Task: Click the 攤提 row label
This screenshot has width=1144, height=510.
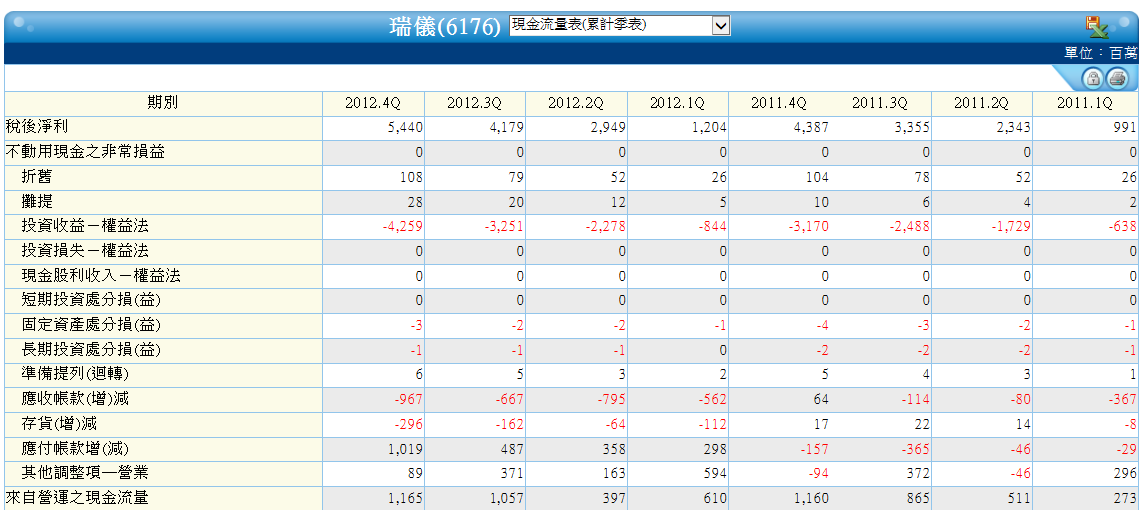Action: 37,202
